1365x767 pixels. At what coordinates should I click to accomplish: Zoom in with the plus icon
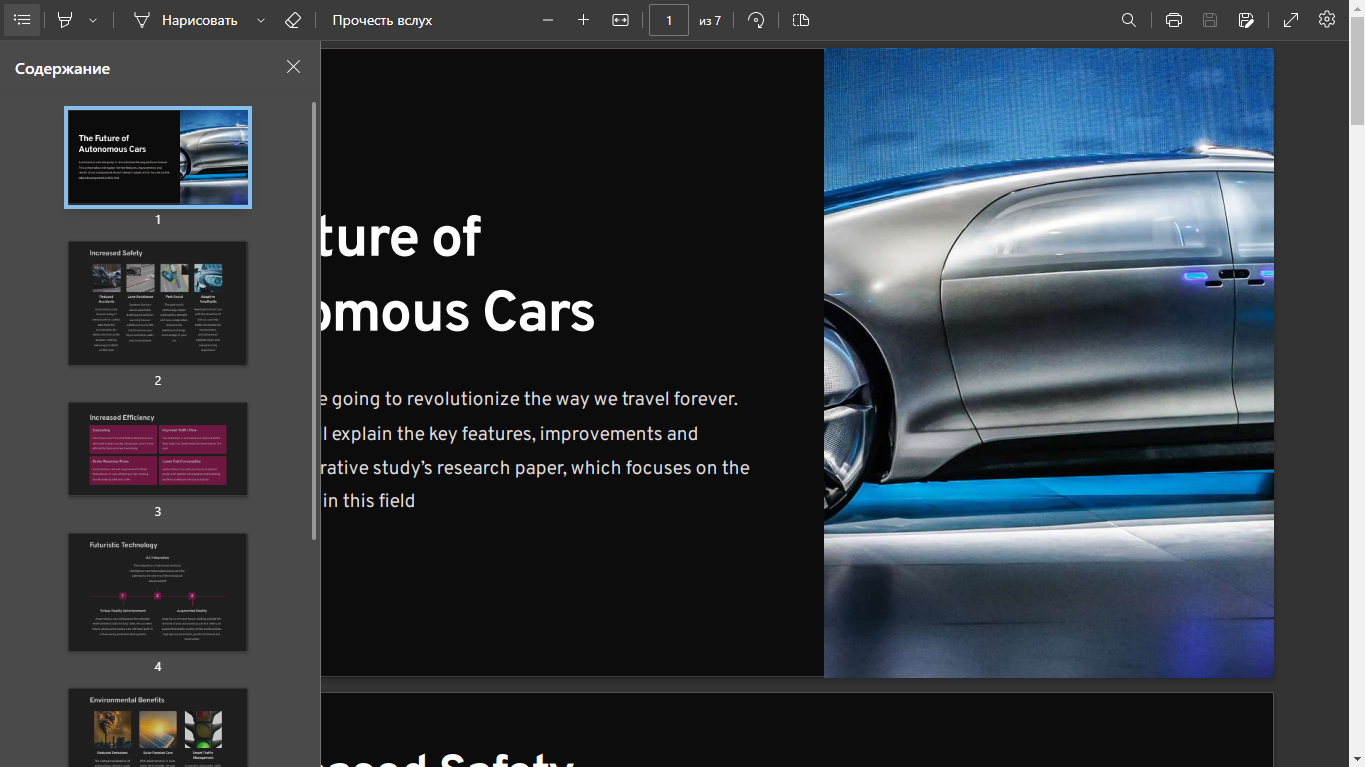(584, 20)
